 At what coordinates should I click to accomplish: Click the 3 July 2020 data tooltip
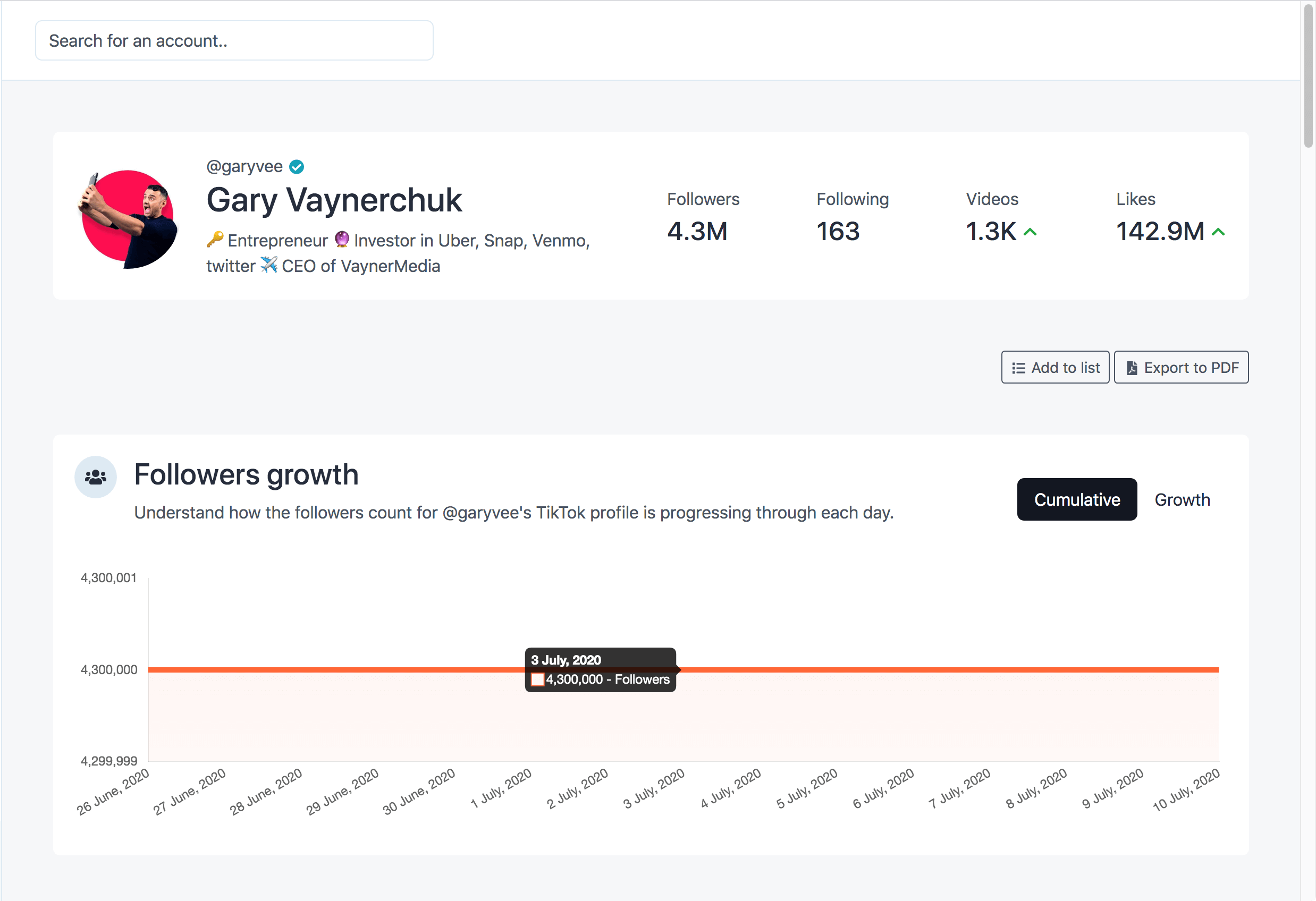point(600,669)
